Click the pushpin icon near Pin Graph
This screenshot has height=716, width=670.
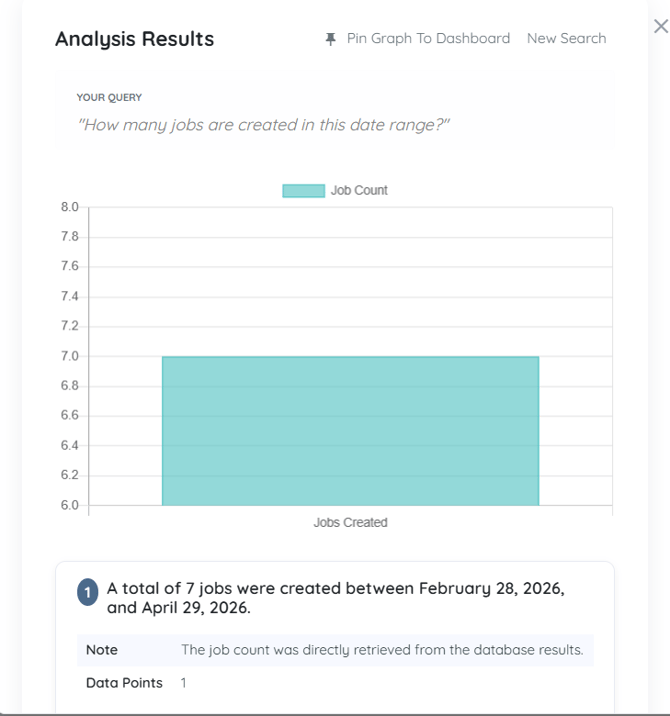[330, 39]
